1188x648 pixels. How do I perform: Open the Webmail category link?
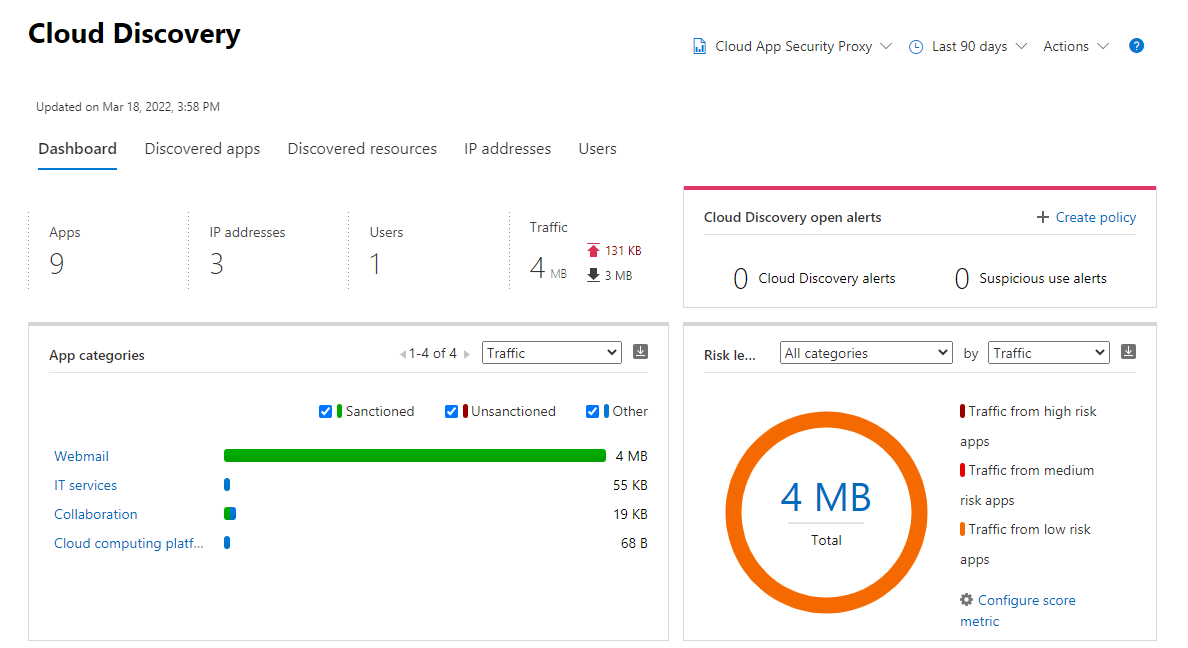(81, 456)
